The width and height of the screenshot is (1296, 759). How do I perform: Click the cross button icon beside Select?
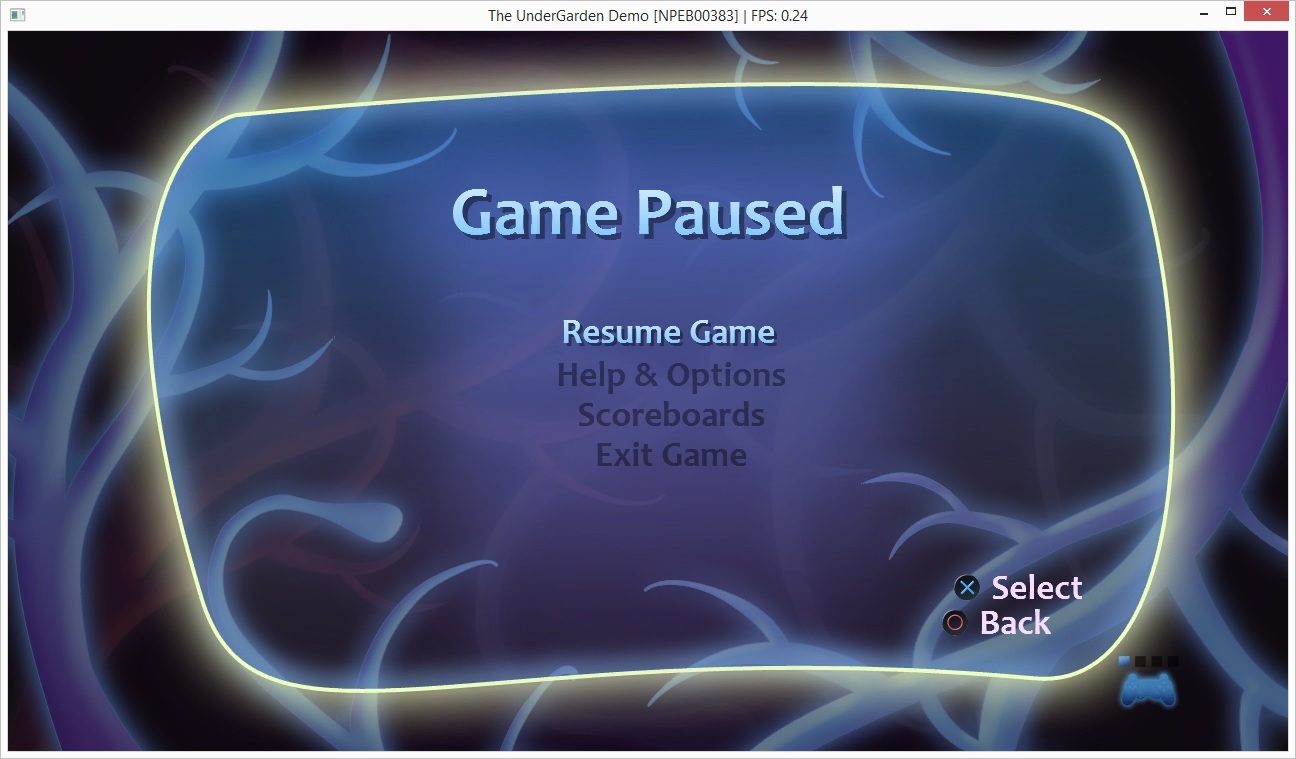click(966, 588)
